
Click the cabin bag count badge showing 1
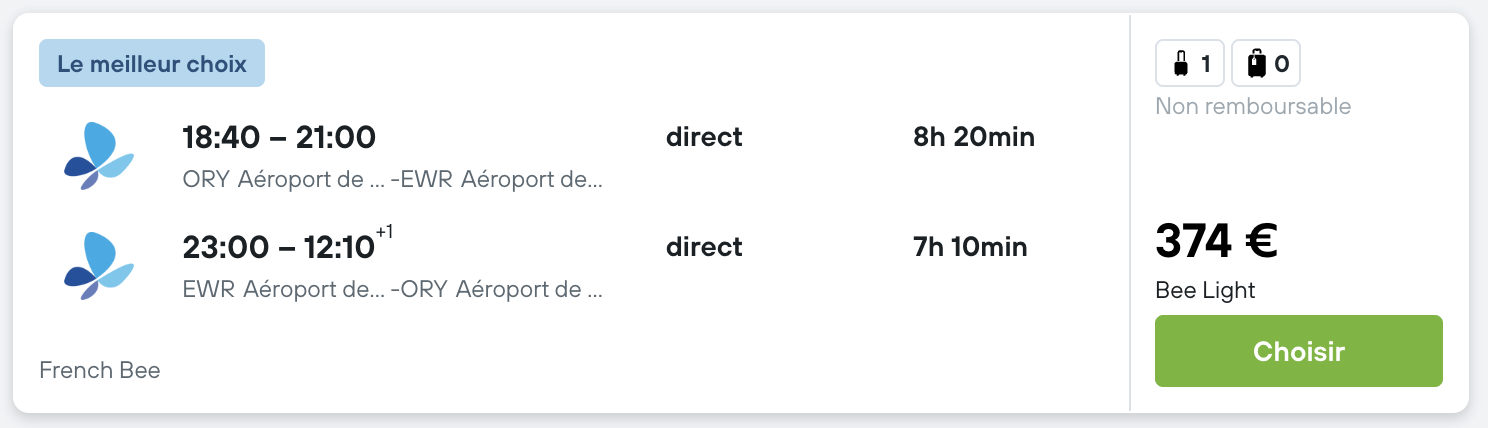[1190, 64]
